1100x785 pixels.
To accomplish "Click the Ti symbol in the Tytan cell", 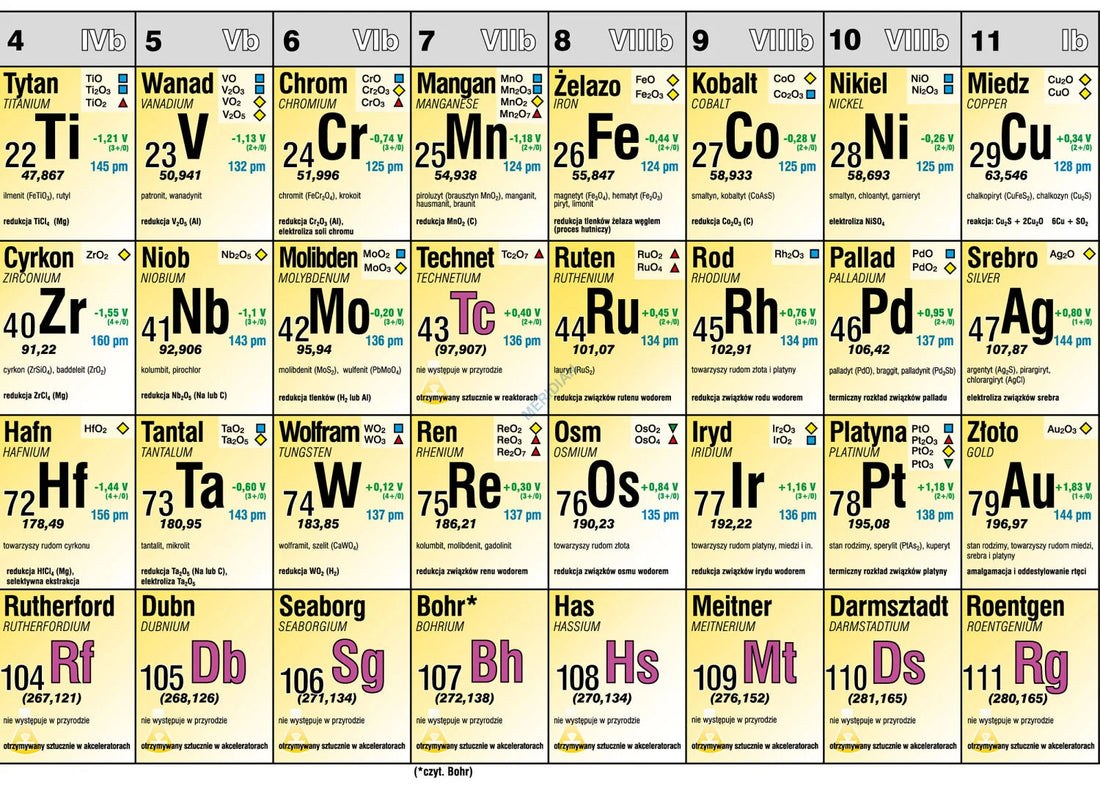I will 58,137.
